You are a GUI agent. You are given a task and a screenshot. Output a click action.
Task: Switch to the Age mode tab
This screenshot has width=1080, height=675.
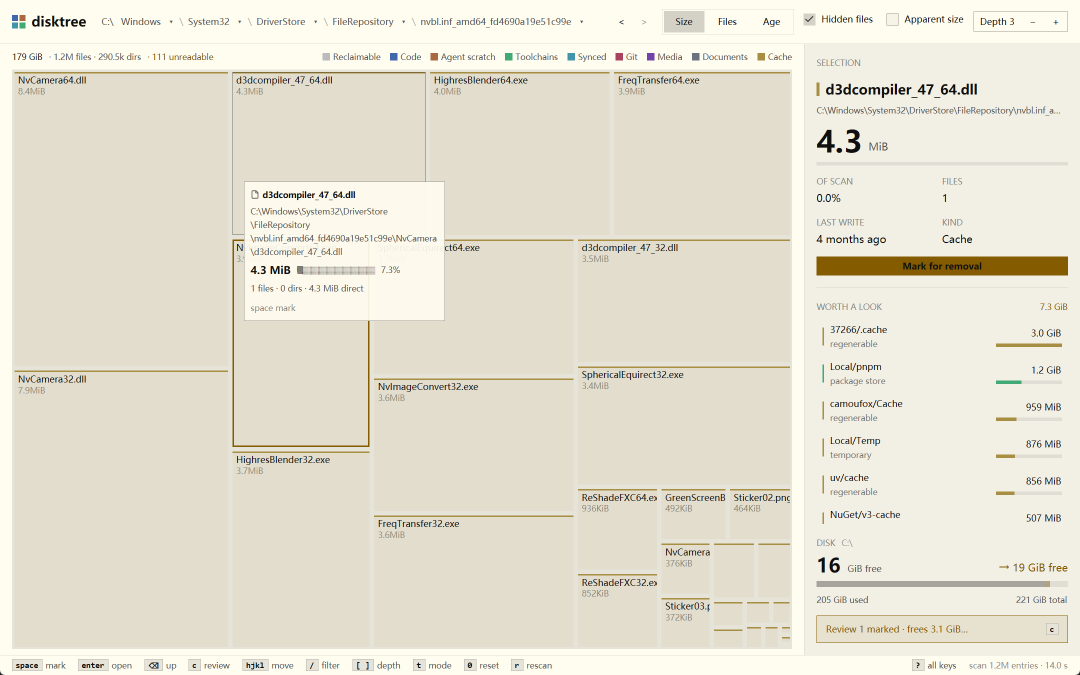771,22
